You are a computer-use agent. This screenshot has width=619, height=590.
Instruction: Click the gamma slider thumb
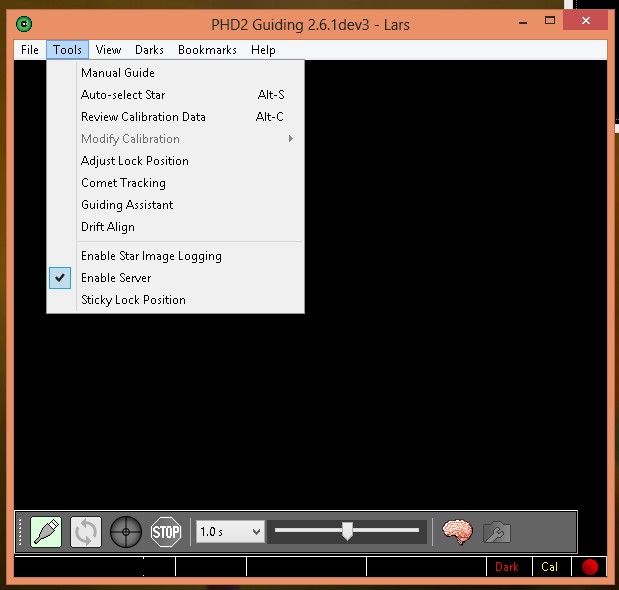[347, 531]
